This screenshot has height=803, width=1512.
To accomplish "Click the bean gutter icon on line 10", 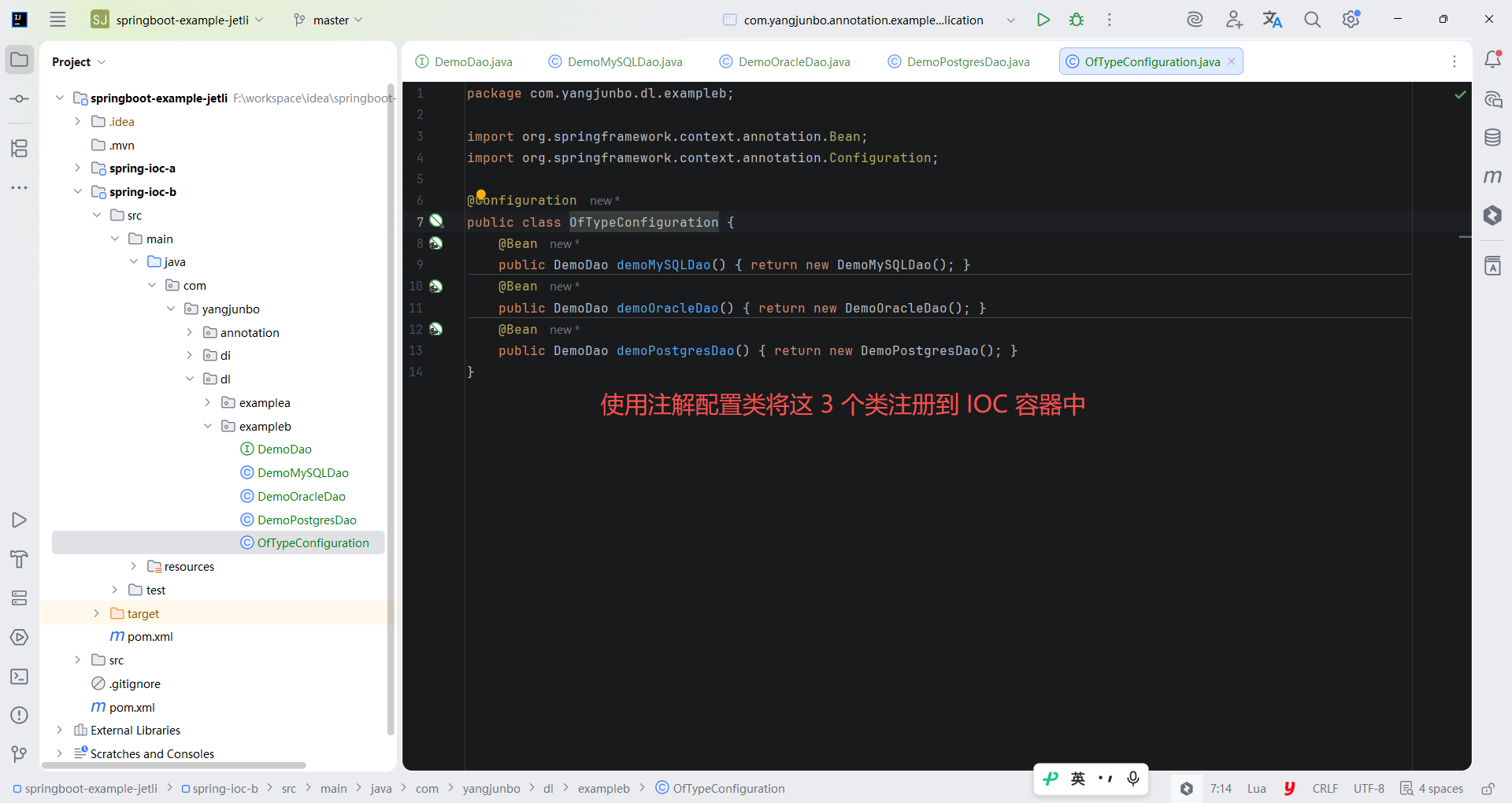I will [x=435, y=286].
